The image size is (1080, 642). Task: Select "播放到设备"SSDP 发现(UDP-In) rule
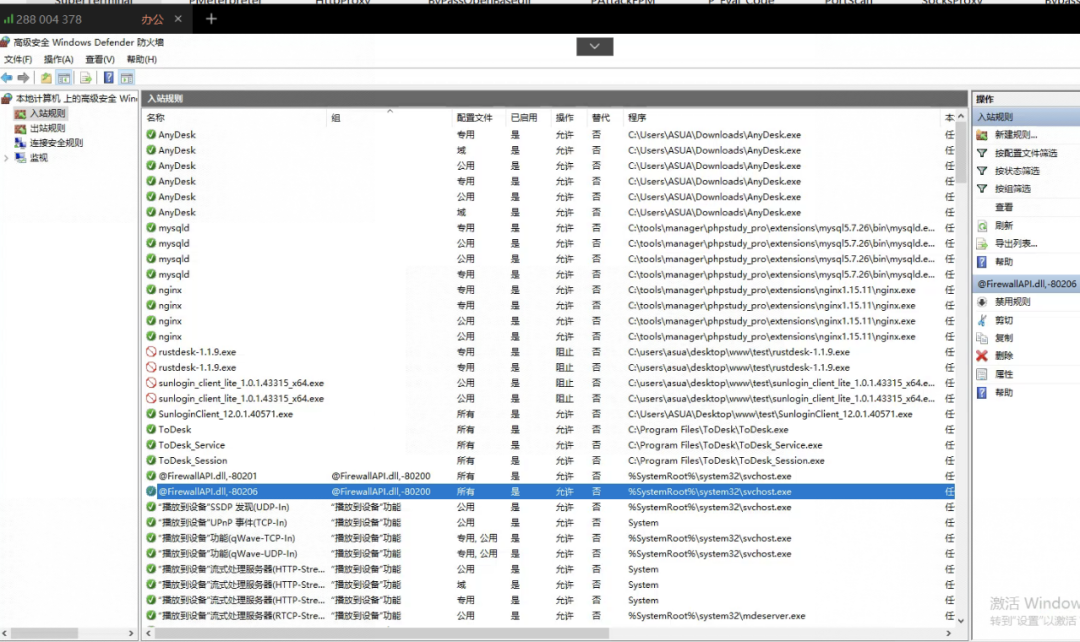coord(224,507)
